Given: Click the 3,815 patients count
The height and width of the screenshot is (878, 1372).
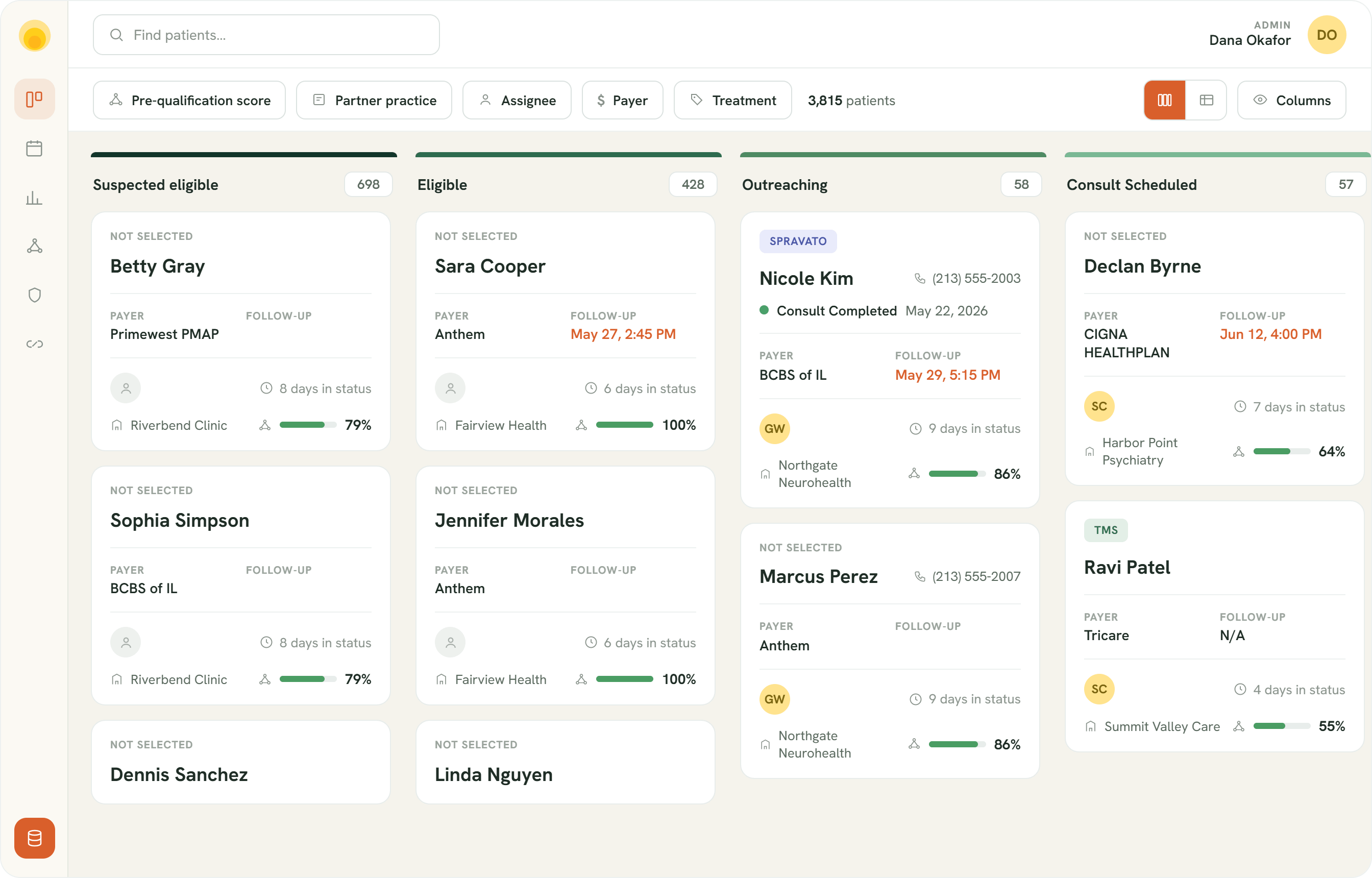Looking at the screenshot, I should click(850, 101).
